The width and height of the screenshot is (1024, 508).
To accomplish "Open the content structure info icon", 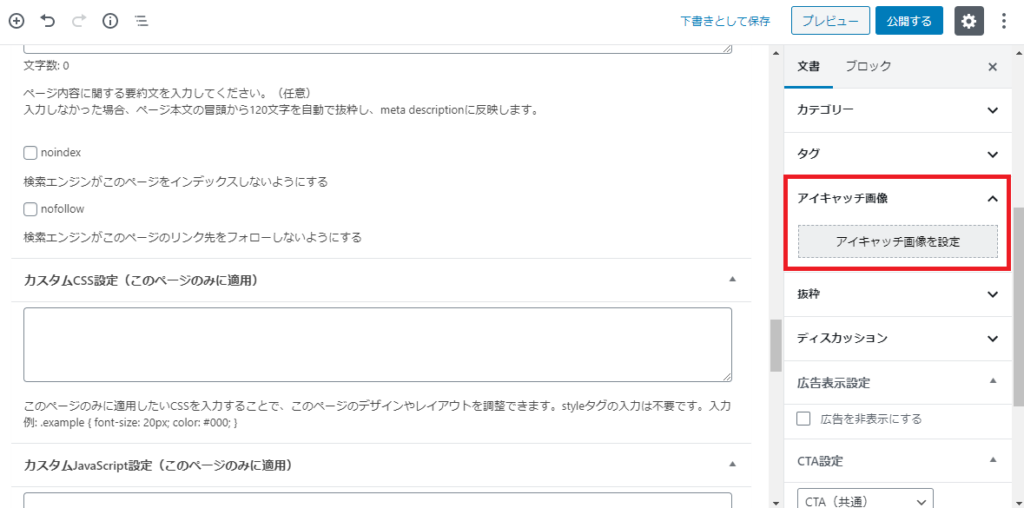I will tap(110, 21).
